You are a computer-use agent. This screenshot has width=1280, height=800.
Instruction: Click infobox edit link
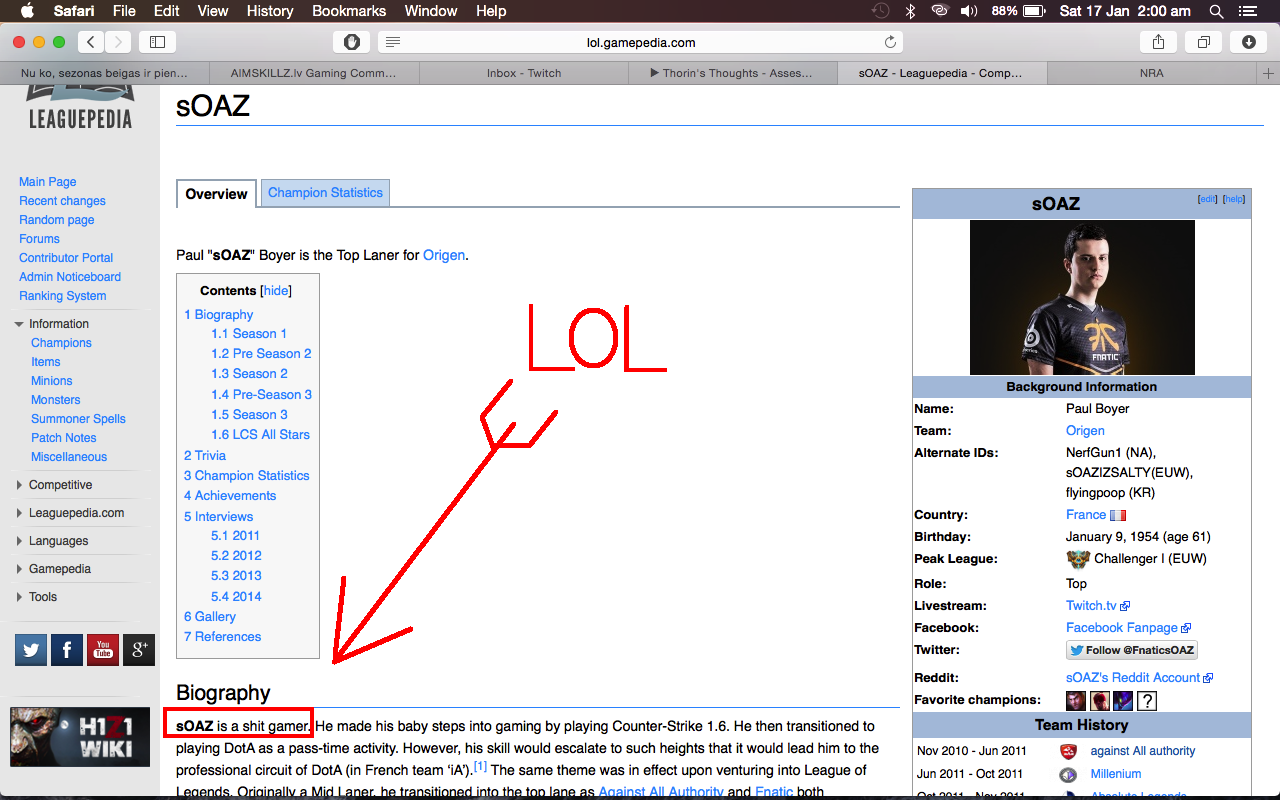(x=1208, y=199)
